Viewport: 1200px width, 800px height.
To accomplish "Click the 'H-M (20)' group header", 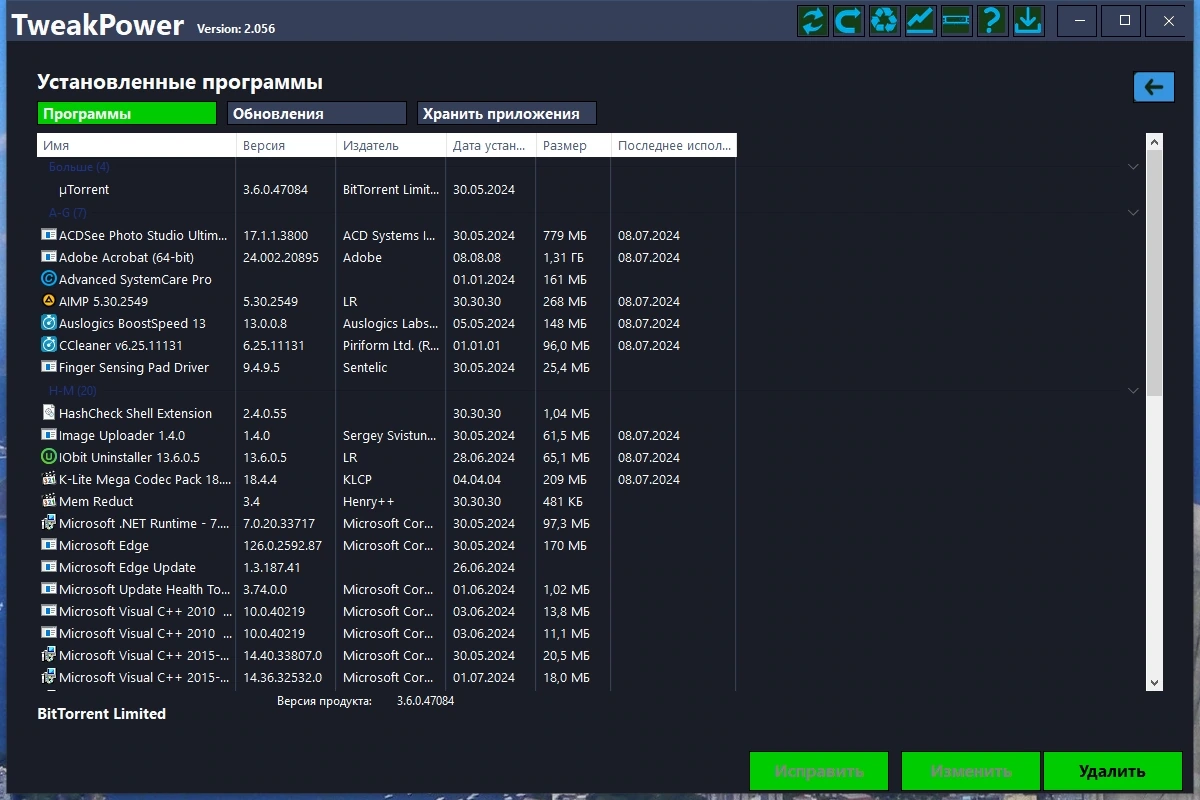I will click(x=73, y=391).
